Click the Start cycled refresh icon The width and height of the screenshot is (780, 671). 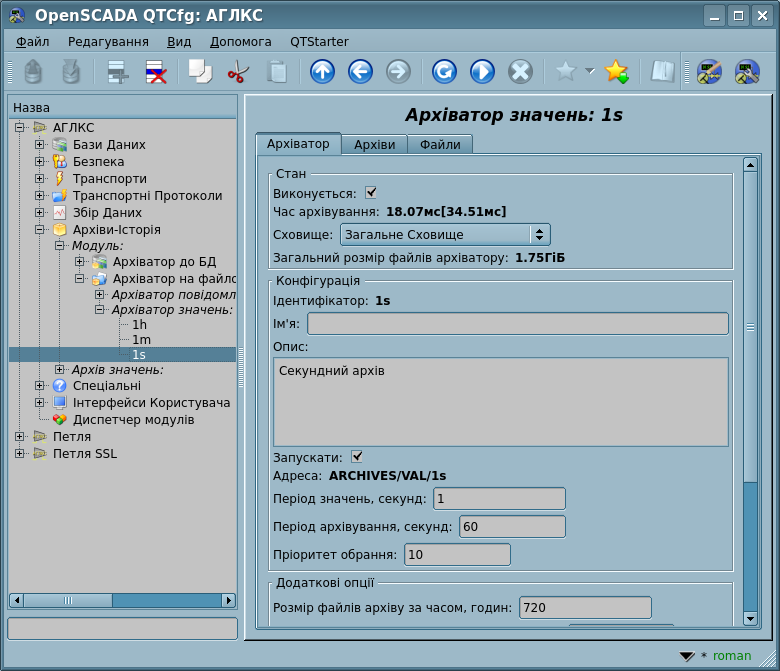click(x=482, y=72)
